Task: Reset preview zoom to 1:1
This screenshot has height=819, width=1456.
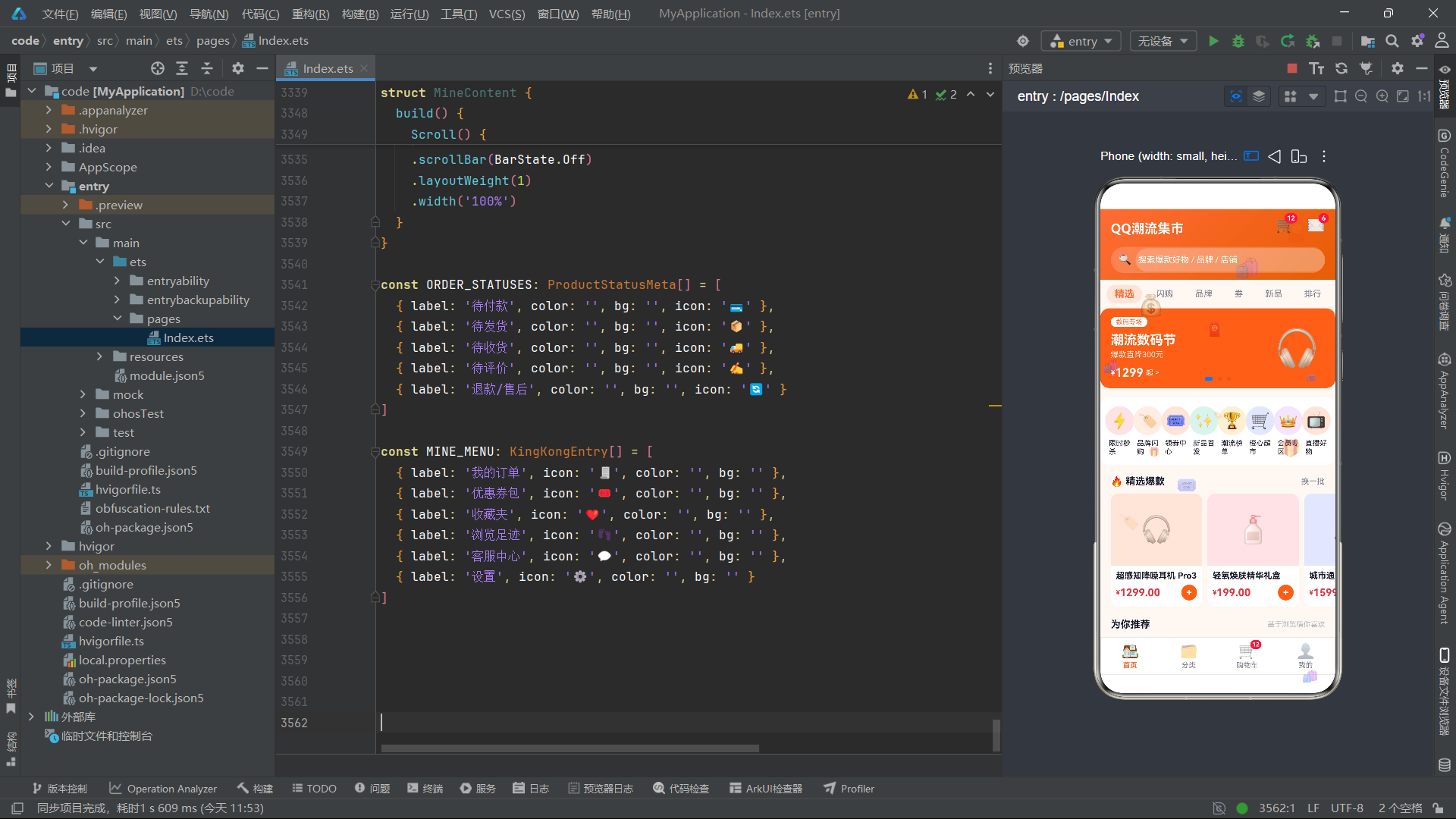Action: coord(1424,96)
